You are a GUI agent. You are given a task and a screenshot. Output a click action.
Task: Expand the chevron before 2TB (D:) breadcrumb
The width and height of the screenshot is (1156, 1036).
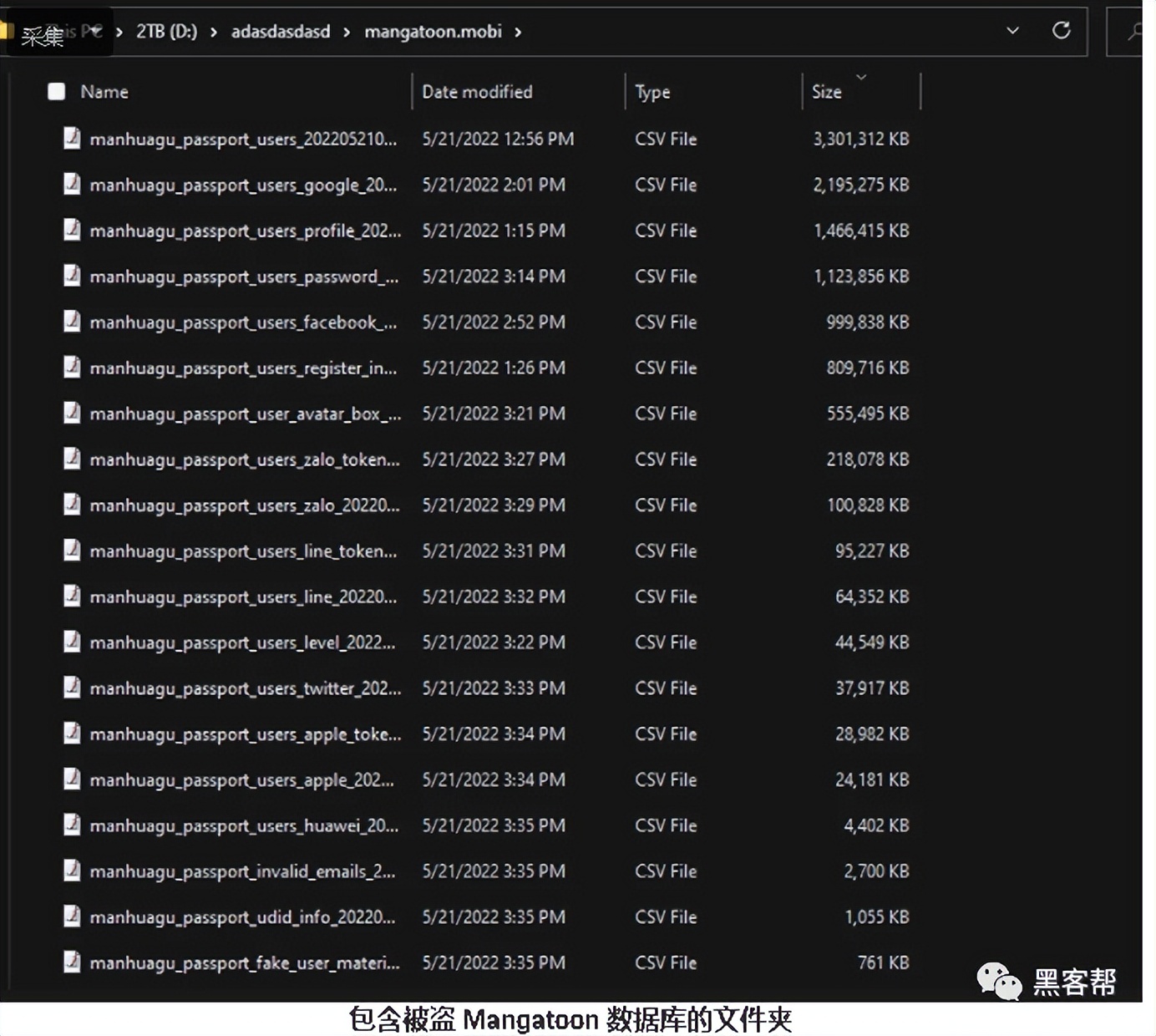(119, 32)
